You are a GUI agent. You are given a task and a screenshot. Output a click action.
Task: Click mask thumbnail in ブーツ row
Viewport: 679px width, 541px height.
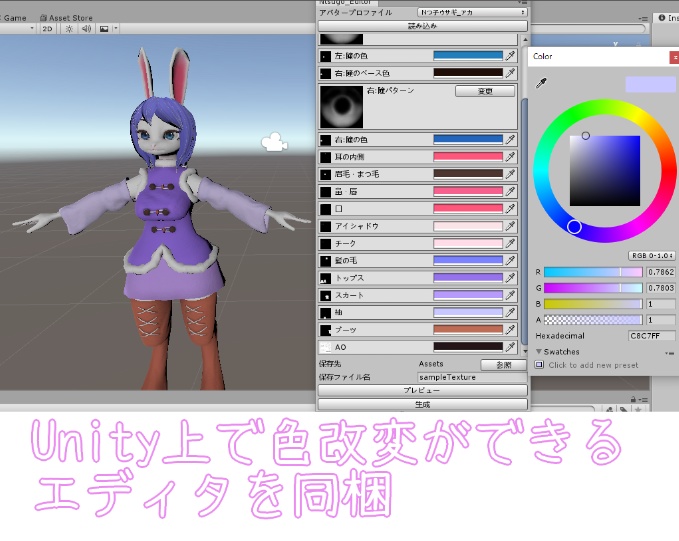pos(325,330)
